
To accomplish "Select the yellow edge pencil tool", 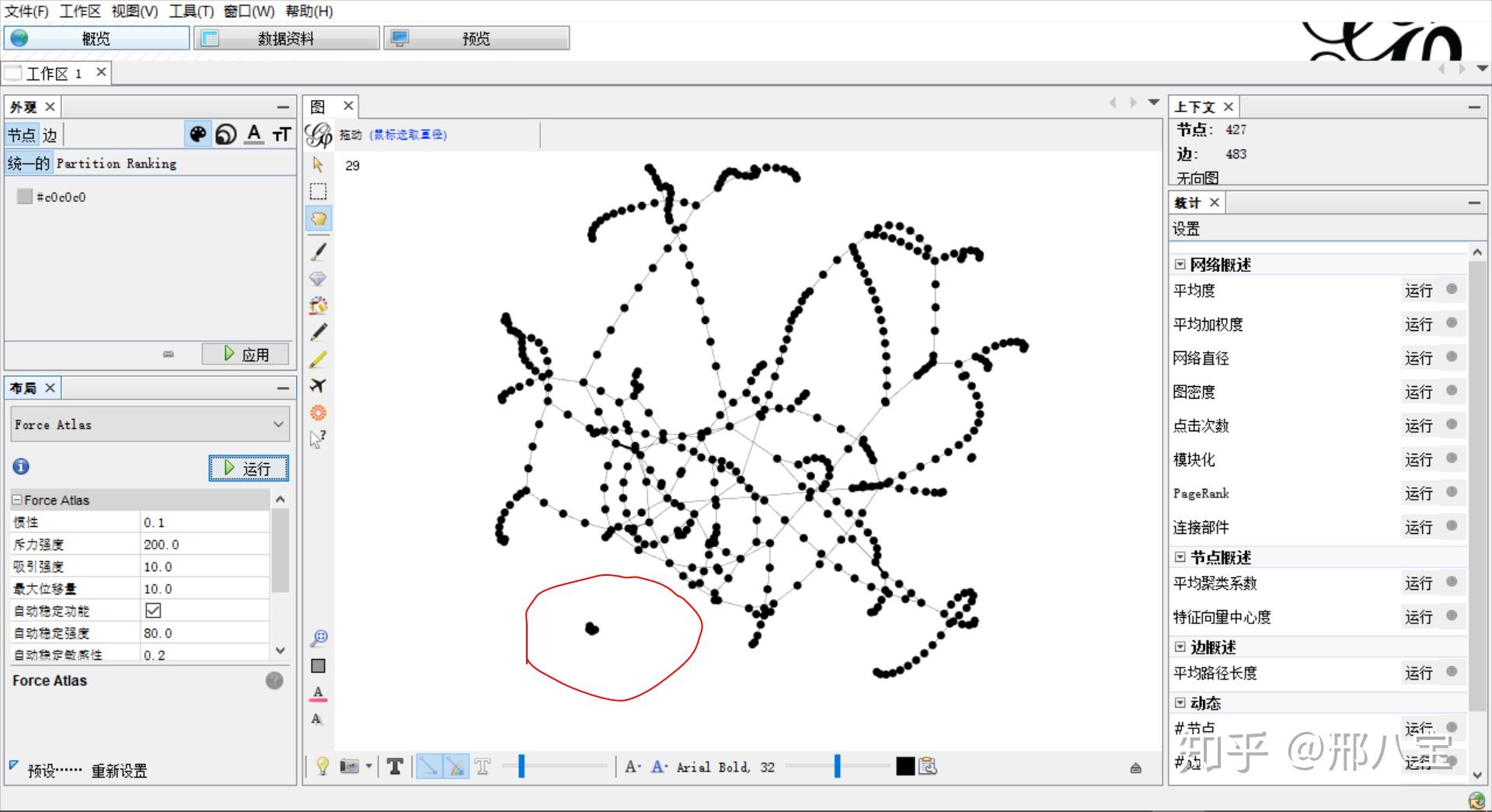I will [318, 359].
